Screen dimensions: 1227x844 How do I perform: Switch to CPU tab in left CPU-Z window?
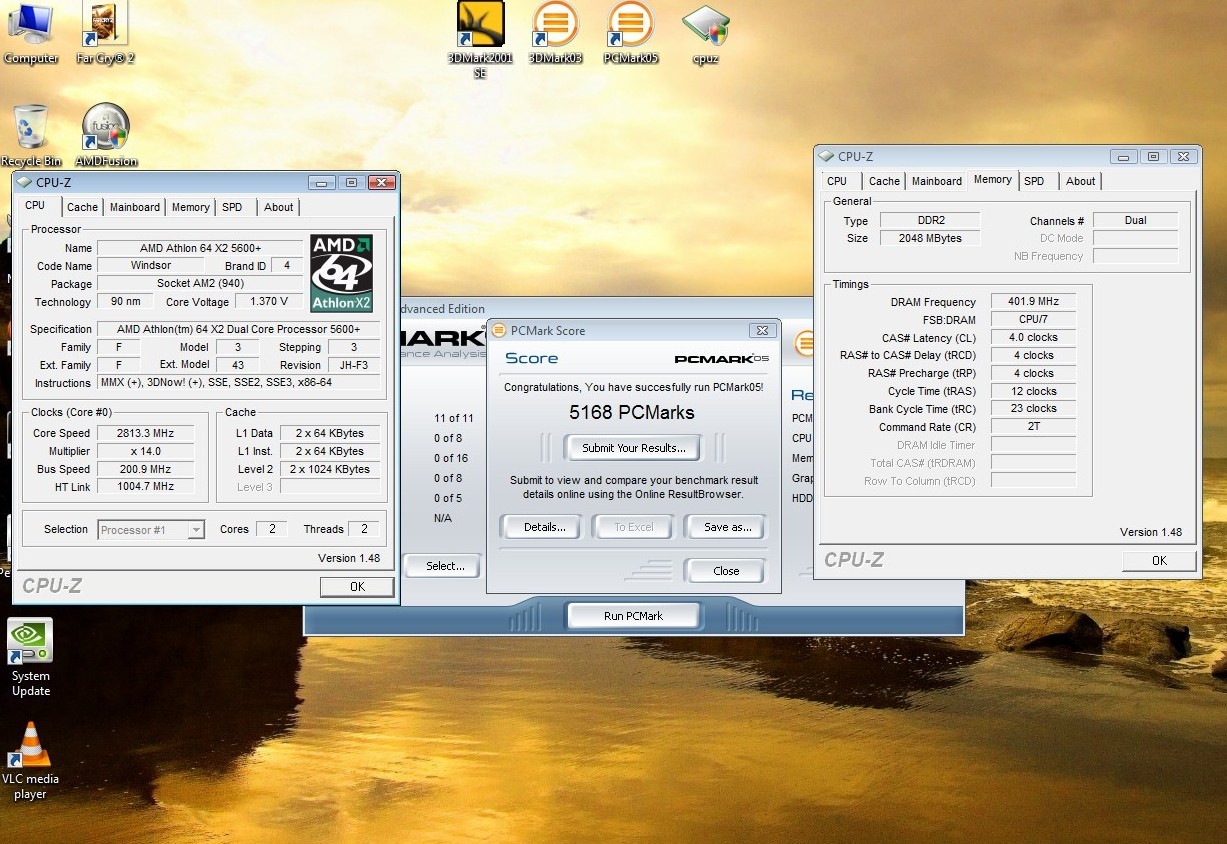(x=35, y=205)
